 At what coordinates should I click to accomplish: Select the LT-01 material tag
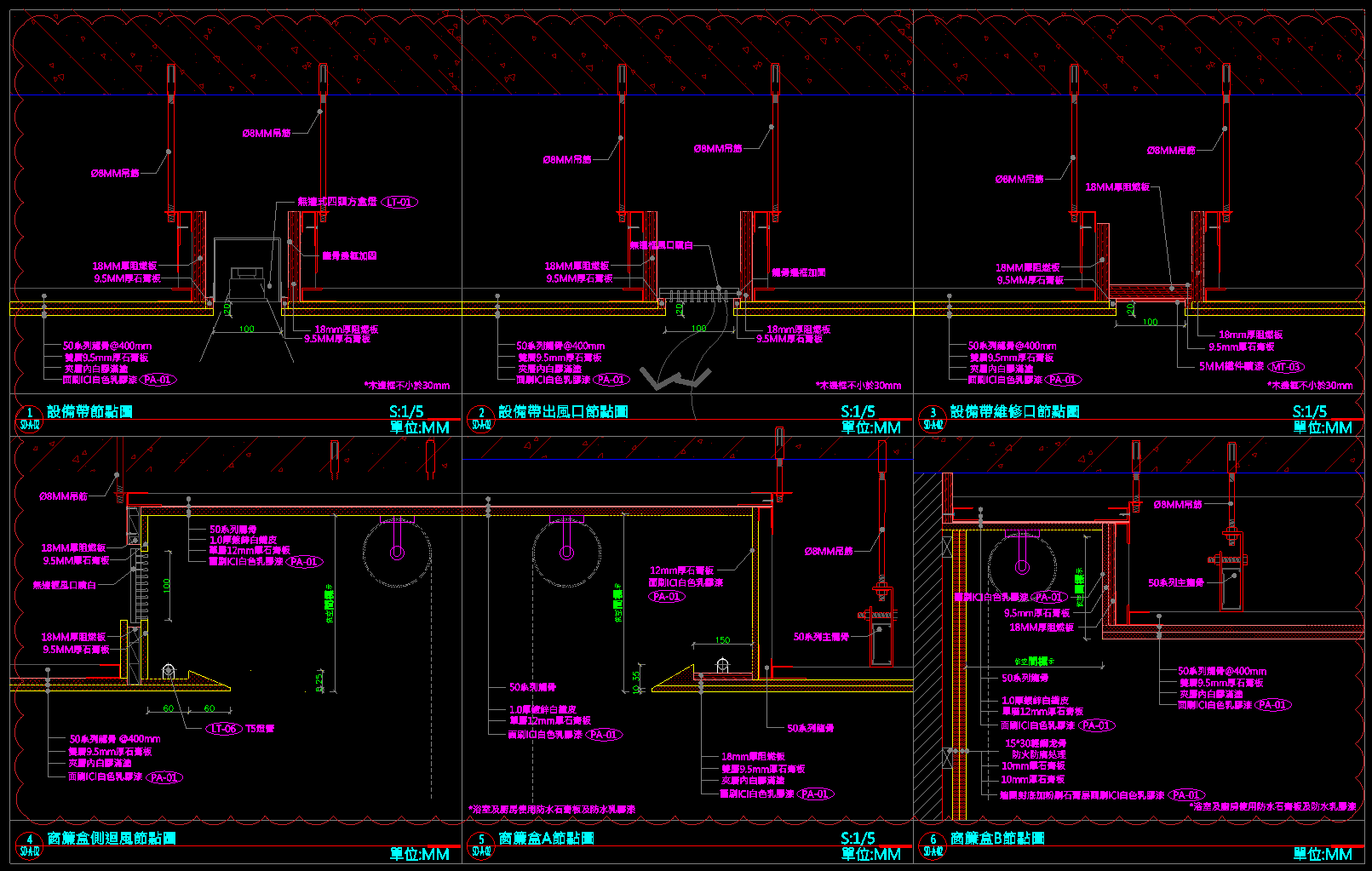click(399, 202)
